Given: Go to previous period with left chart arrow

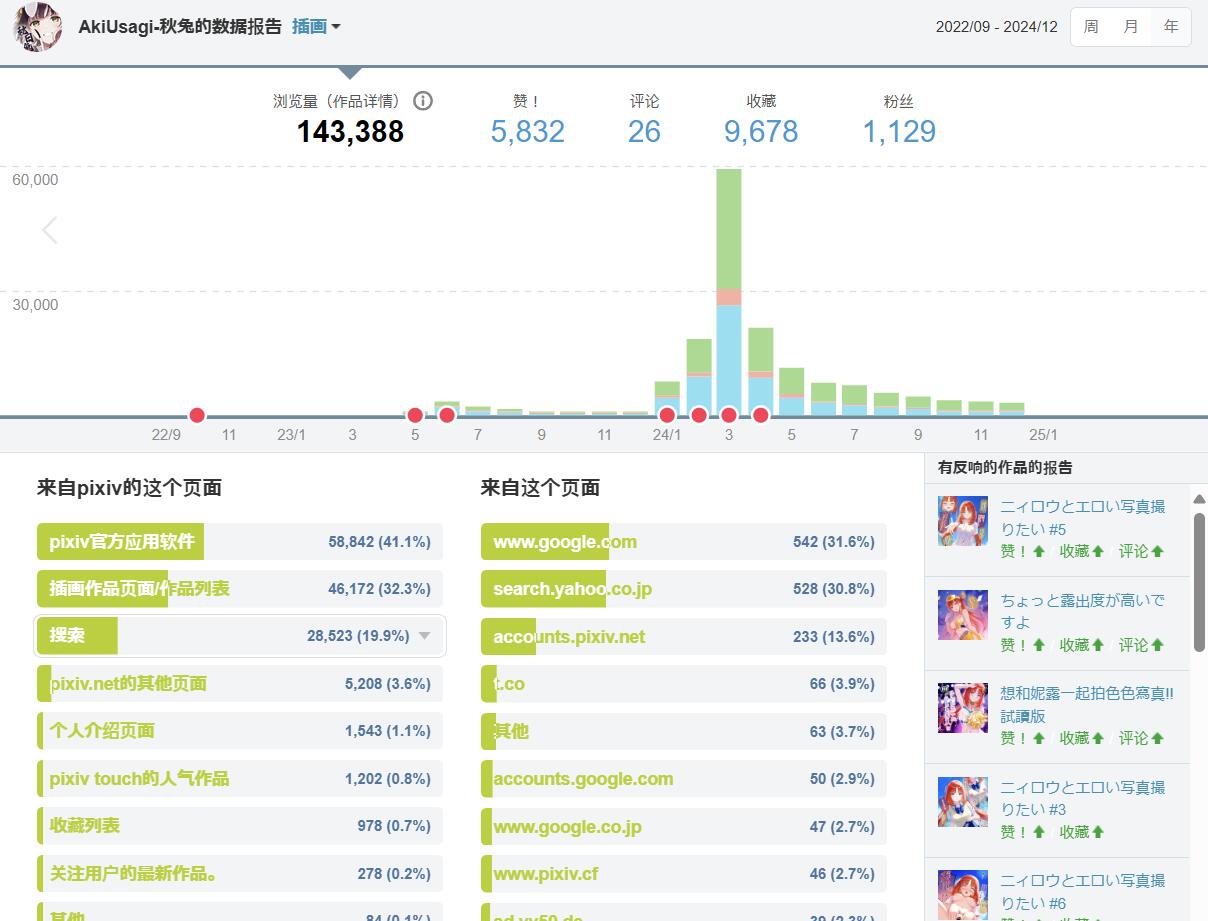Looking at the screenshot, I should [x=50, y=231].
